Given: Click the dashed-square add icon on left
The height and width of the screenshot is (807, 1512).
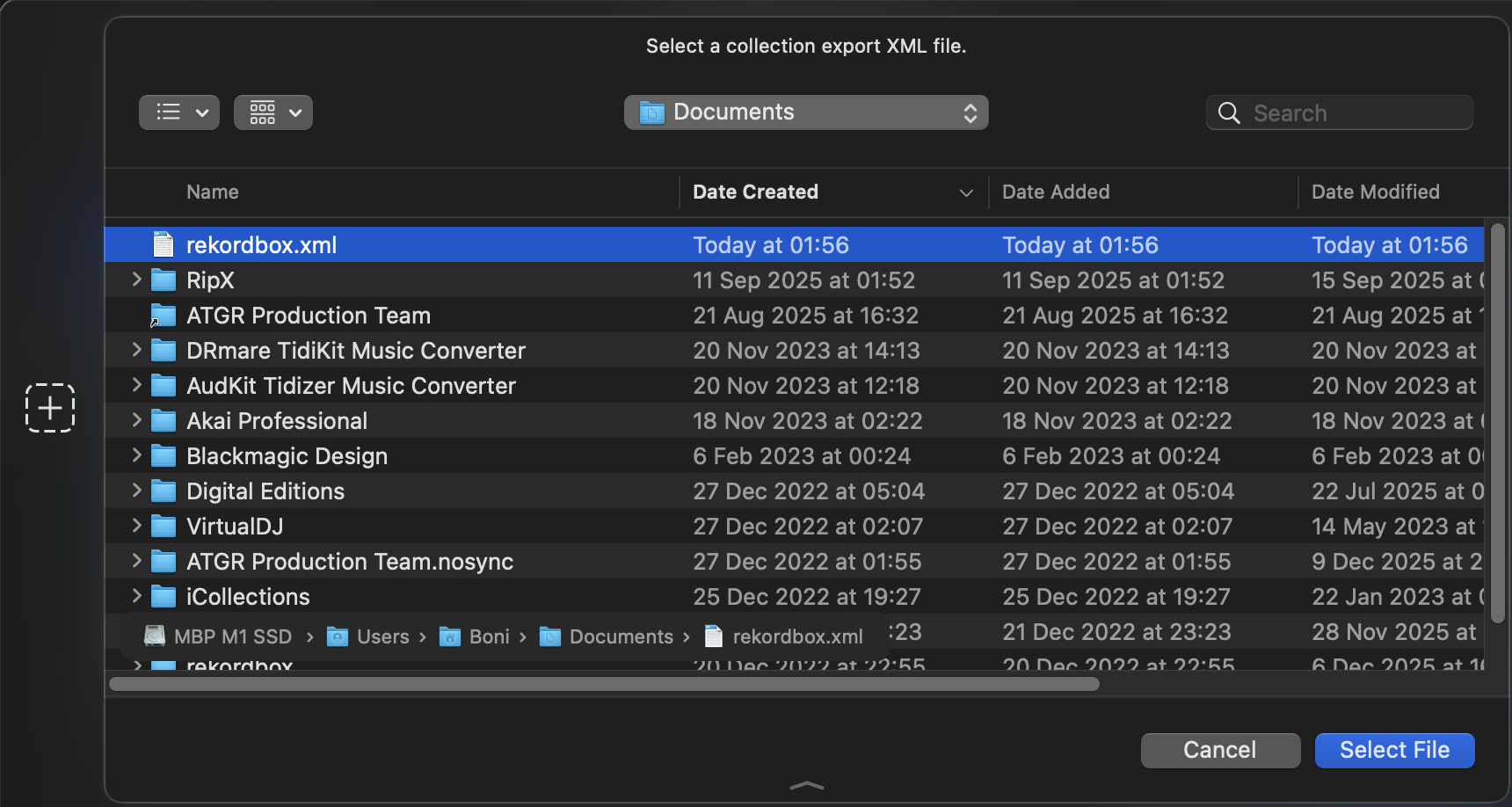Looking at the screenshot, I should (x=50, y=408).
